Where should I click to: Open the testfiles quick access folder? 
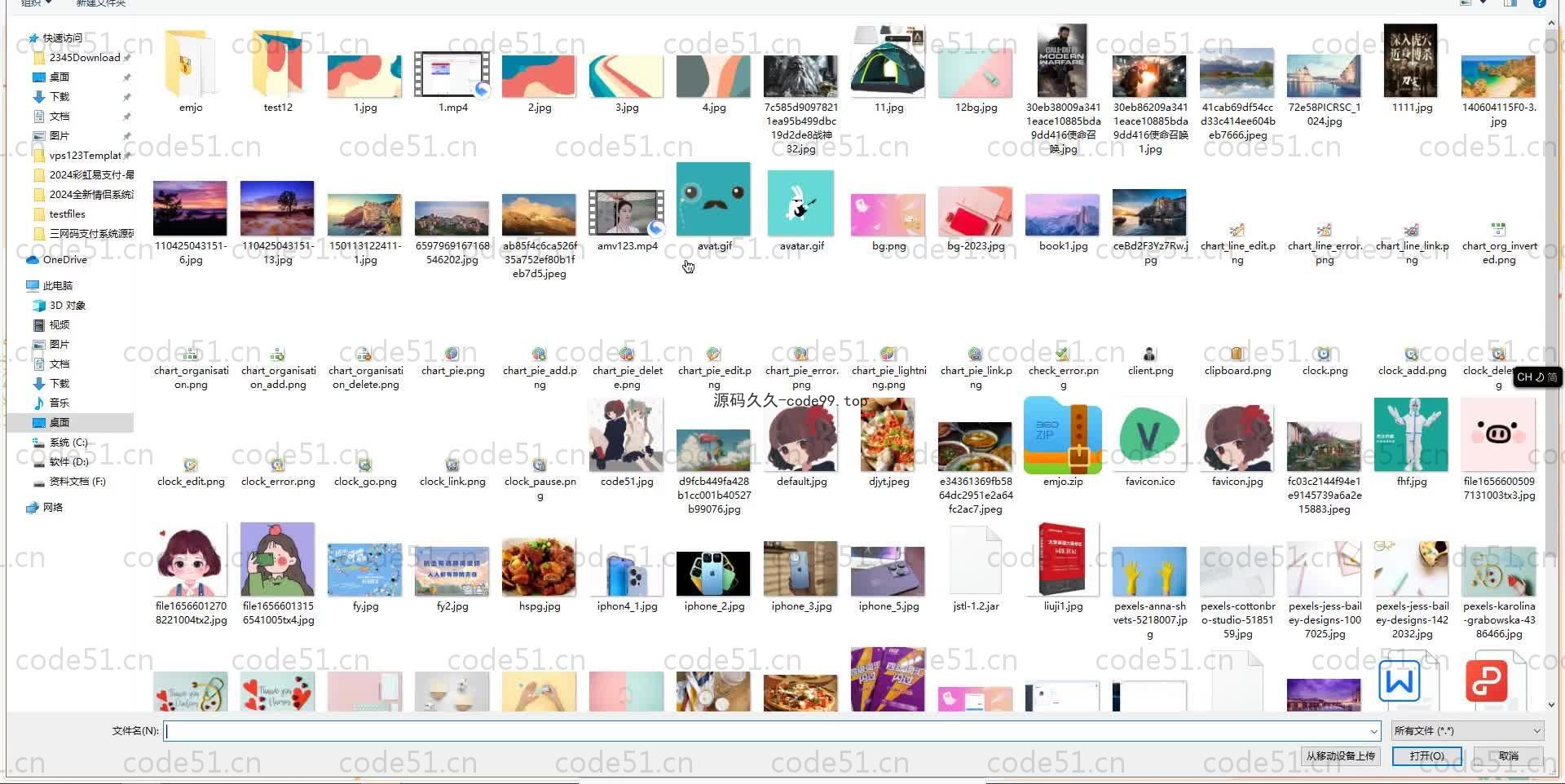pyautogui.click(x=67, y=214)
